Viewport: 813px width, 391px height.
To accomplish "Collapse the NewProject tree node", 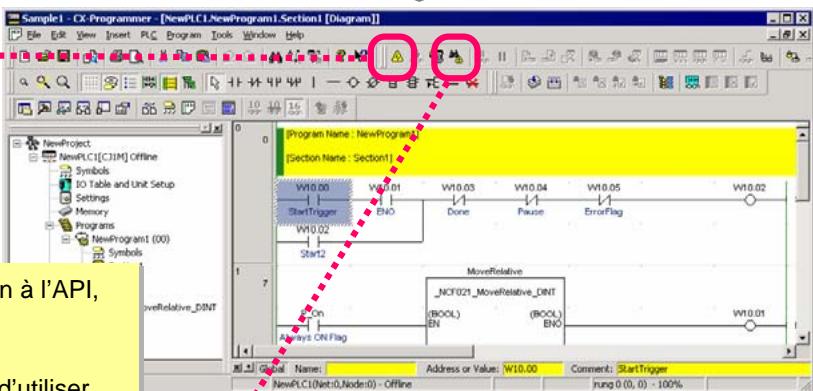I will pyautogui.click(x=17, y=143).
